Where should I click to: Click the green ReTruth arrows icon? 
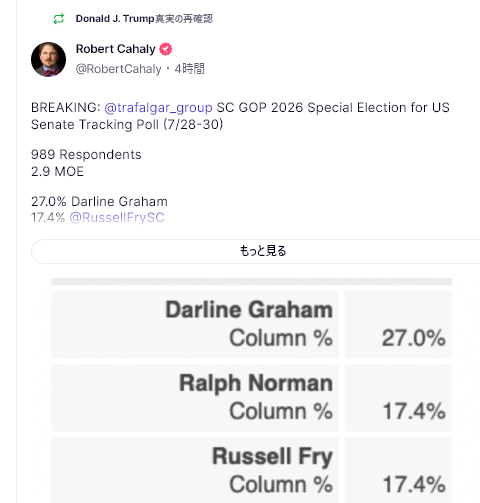(x=59, y=19)
